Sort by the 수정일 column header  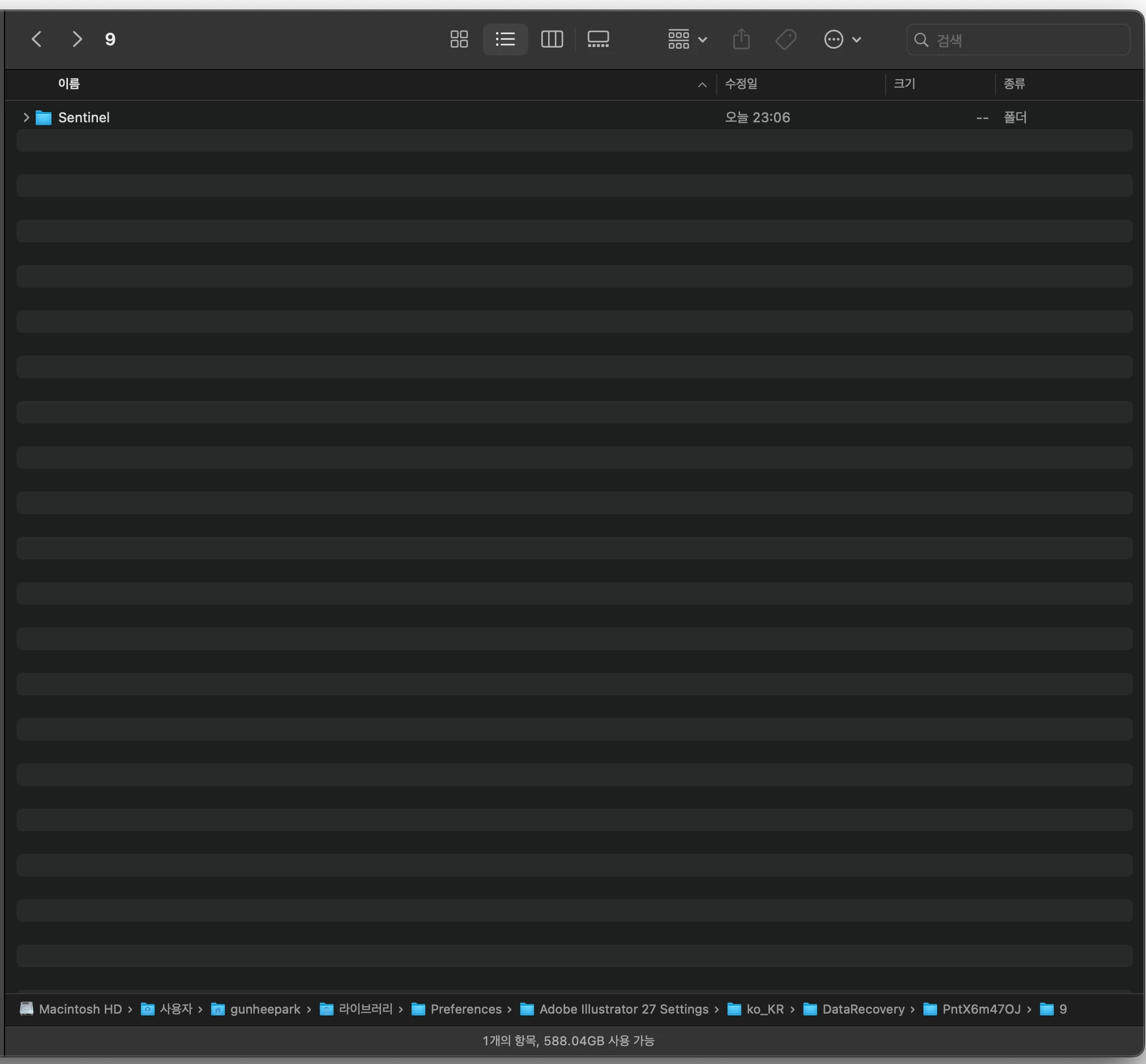coord(741,84)
